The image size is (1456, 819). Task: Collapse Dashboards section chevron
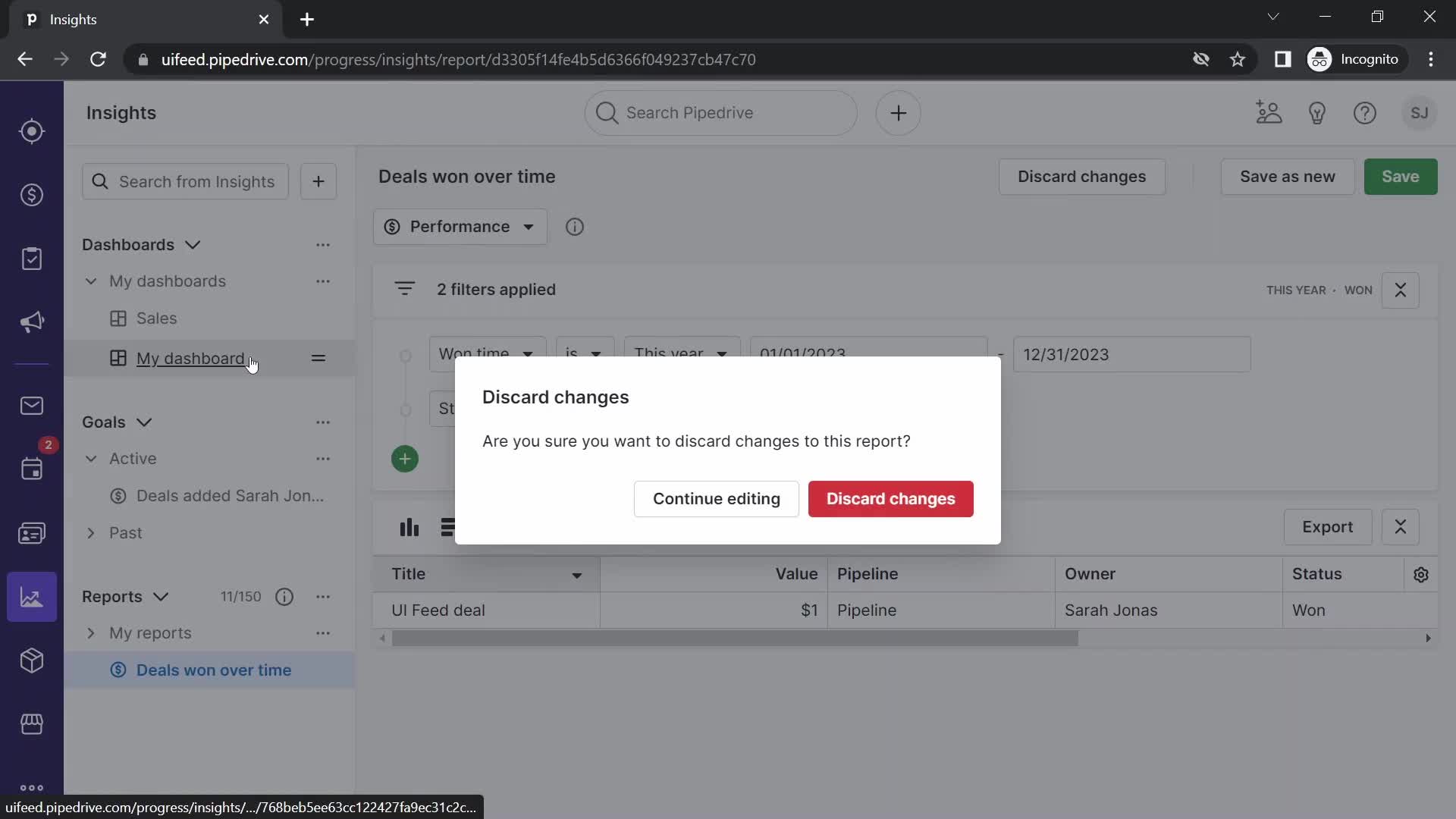[x=193, y=245]
